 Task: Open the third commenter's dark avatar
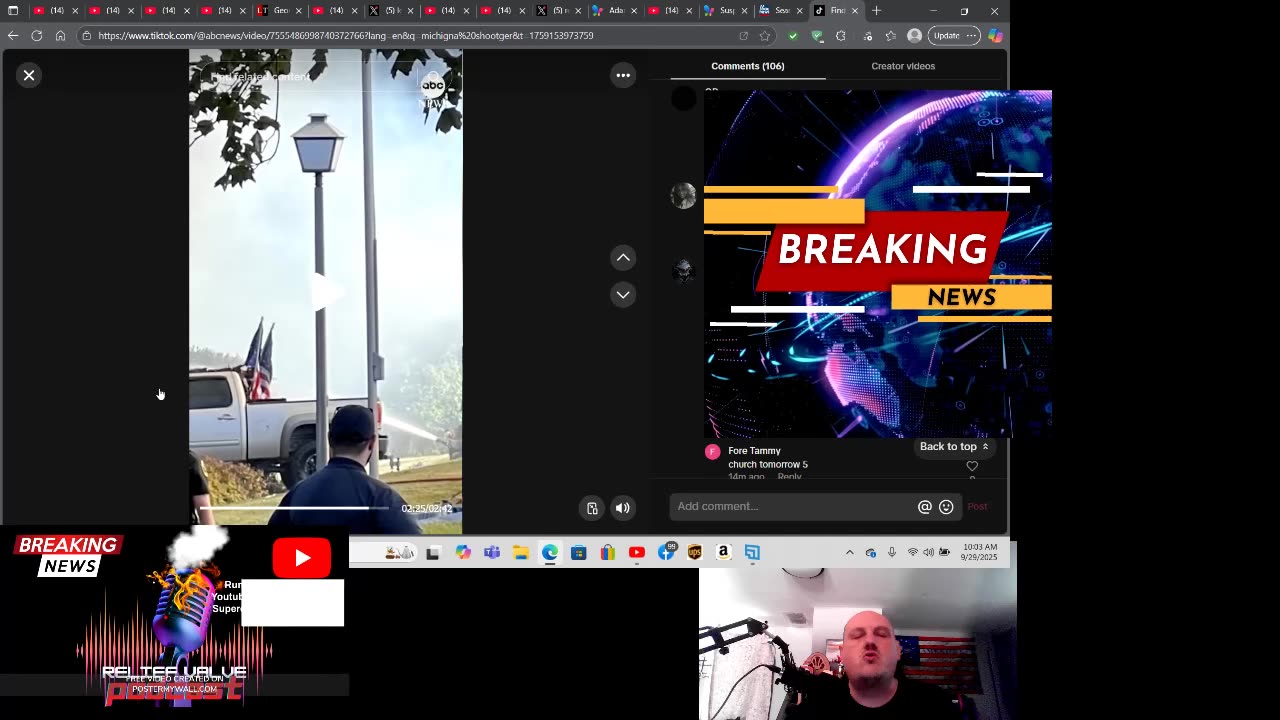coord(683,270)
